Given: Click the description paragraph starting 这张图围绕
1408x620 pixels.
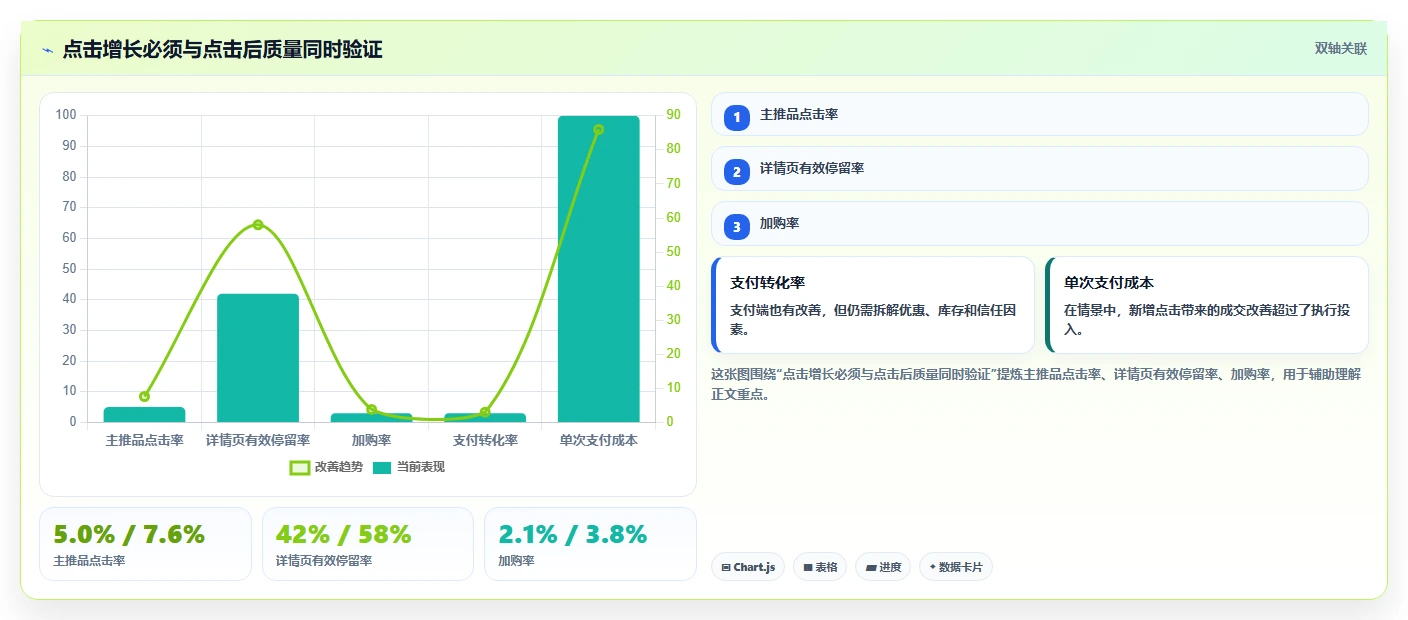Looking at the screenshot, I should coord(1036,384).
